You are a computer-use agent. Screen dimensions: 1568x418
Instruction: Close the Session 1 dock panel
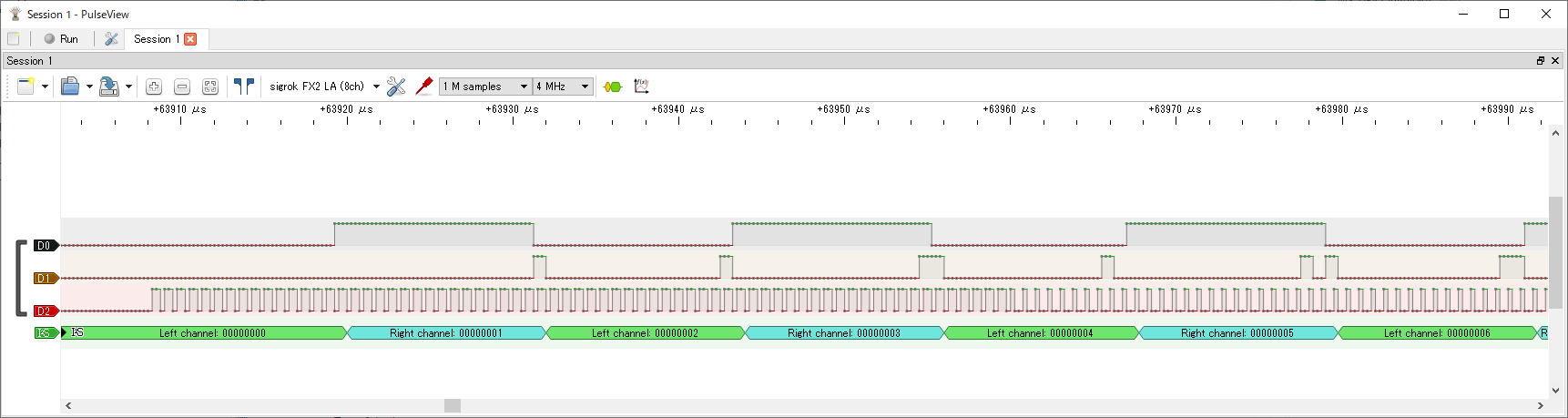click(x=1555, y=61)
